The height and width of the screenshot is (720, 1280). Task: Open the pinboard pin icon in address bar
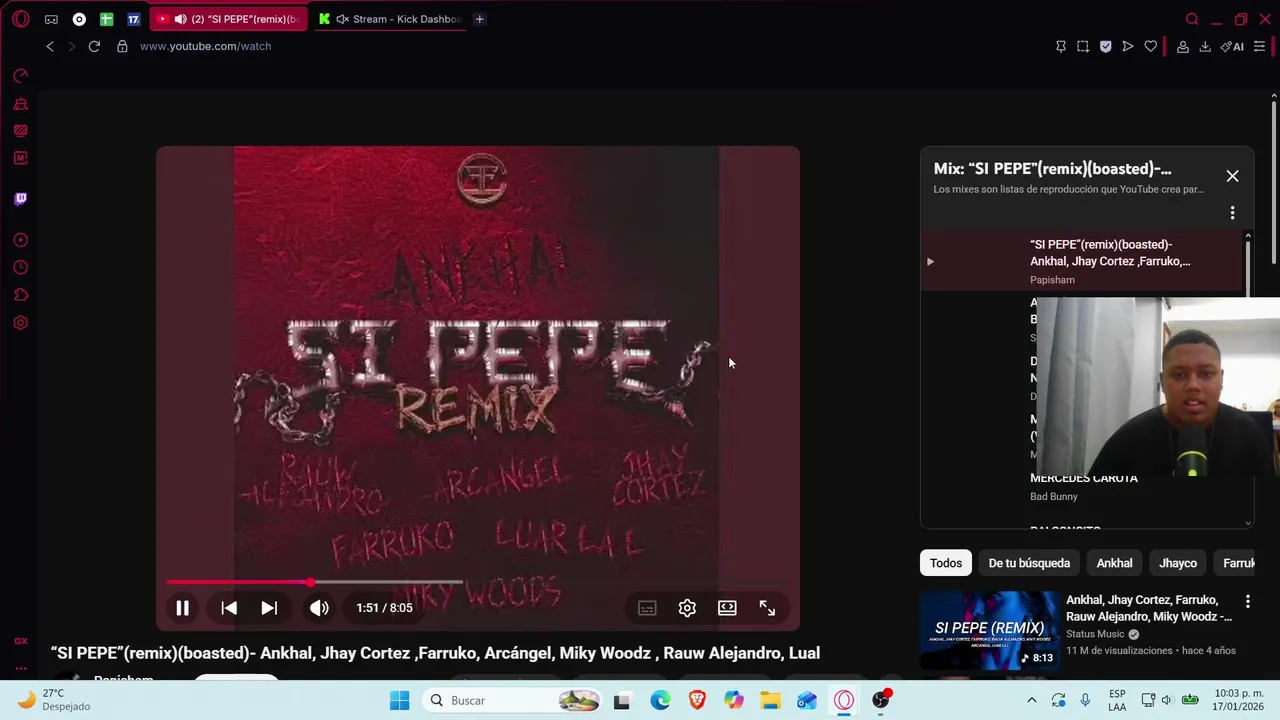(1061, 46)
